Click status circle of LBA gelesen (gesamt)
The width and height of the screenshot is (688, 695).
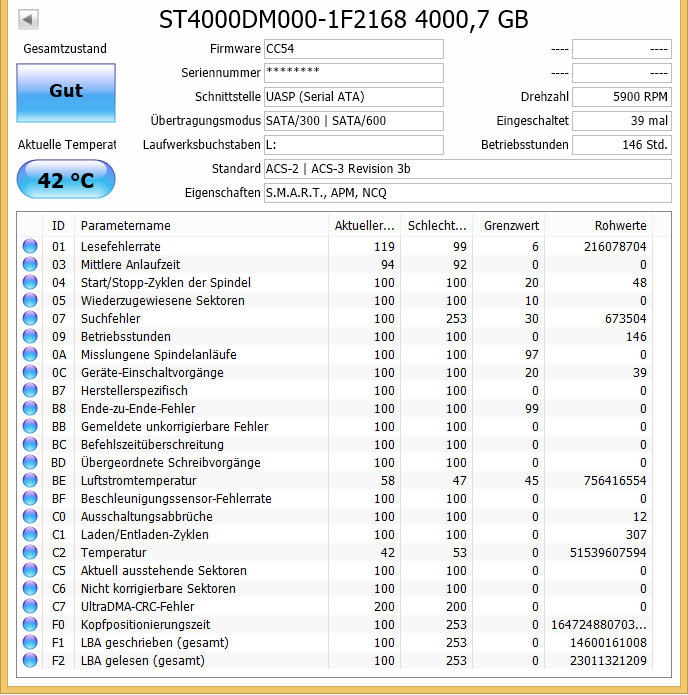point(30,660)
